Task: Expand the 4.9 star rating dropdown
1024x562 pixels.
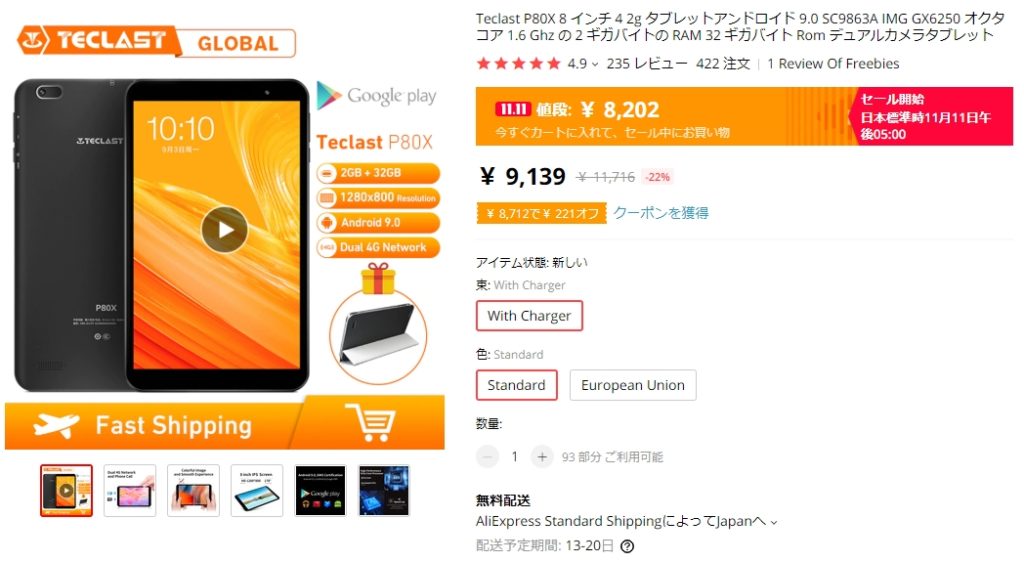Action: (594, 64)
